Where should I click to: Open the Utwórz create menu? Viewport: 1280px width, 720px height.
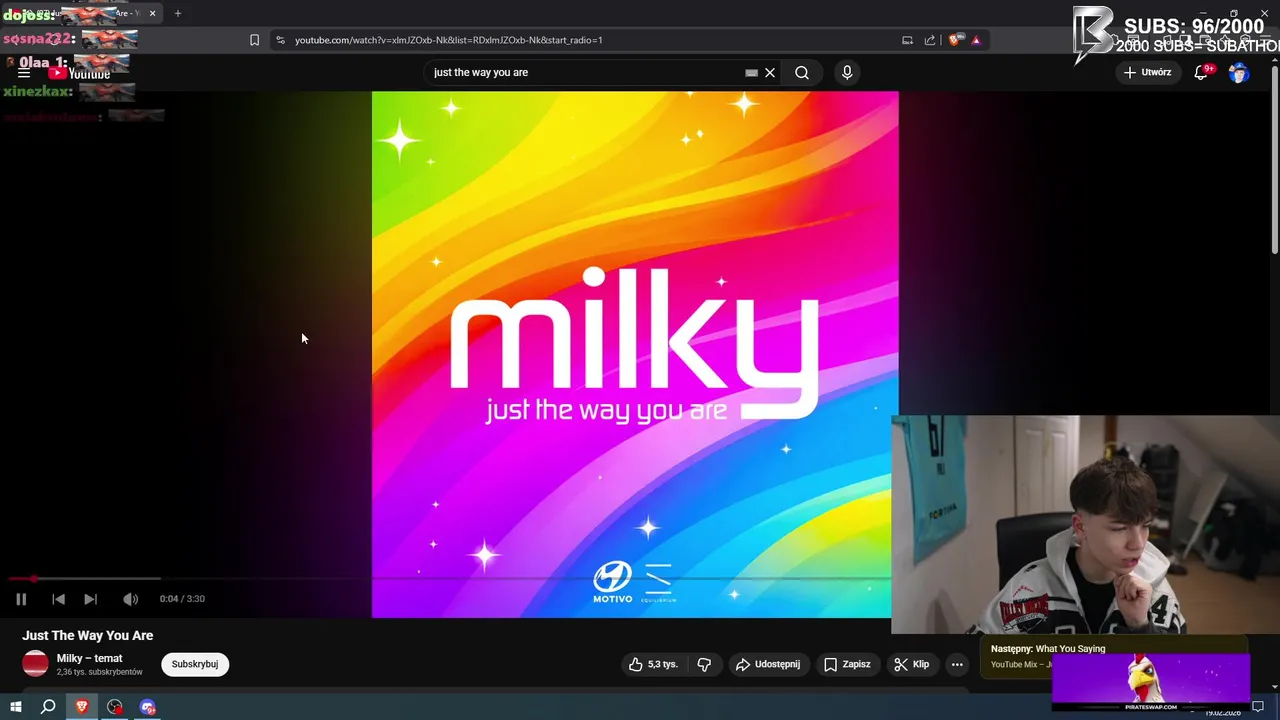[1148, 72]
